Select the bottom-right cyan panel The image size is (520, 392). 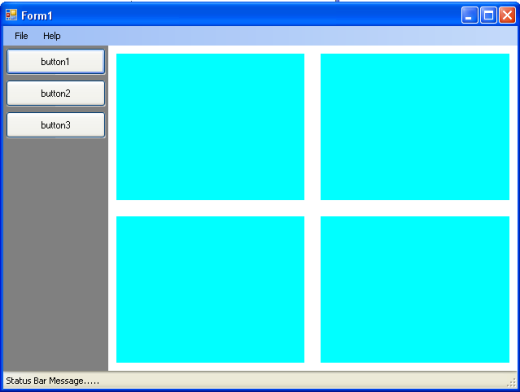pos(415,289)
